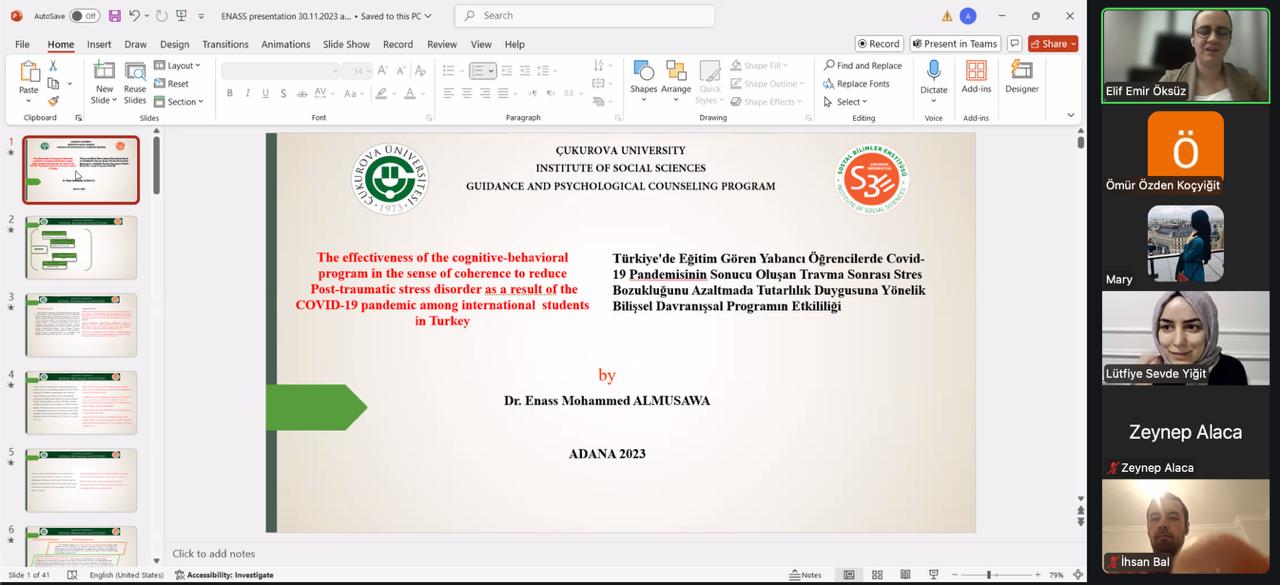Select slide 3 thumbnail in panel
Image resolution: width=1280 pixels, height=585 pixels.
[81, 325]
